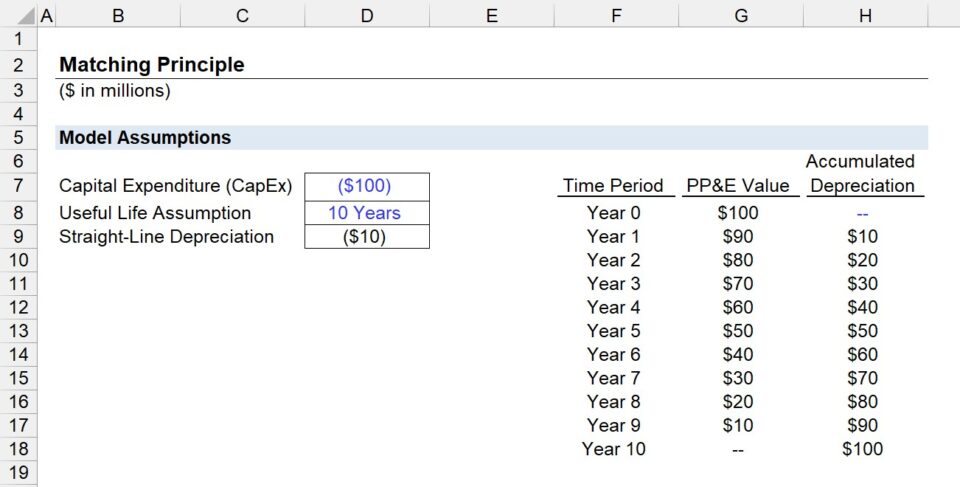
Task: Select row 18 header
Action: (x=18, y=449)
